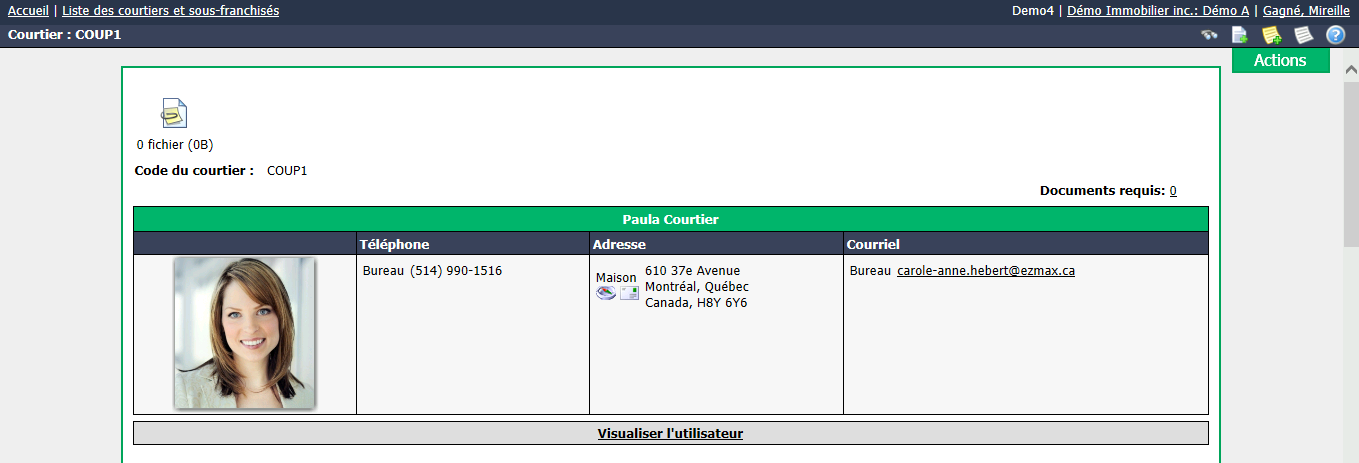Click the green Paula Courtier header bar
Screen dimensions: 1359x463
tap(670, 219)
